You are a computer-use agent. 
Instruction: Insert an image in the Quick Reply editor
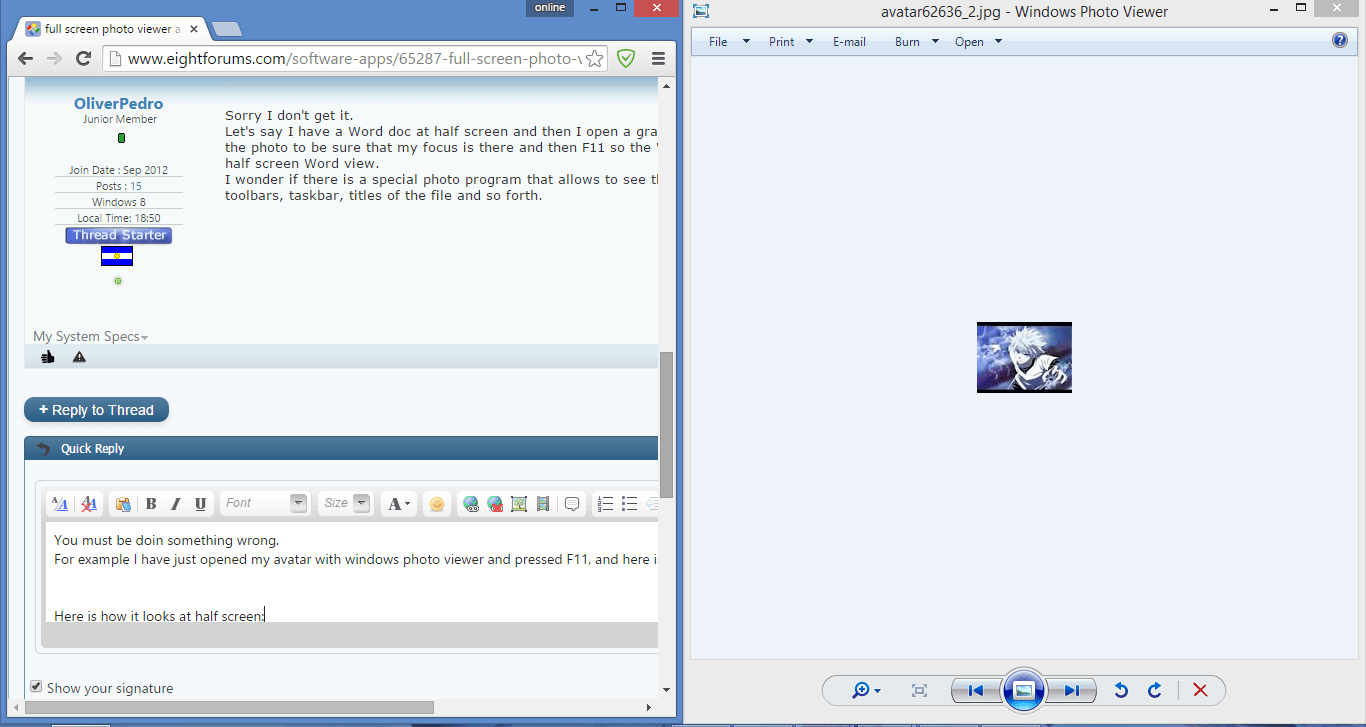tap(518, 503)
